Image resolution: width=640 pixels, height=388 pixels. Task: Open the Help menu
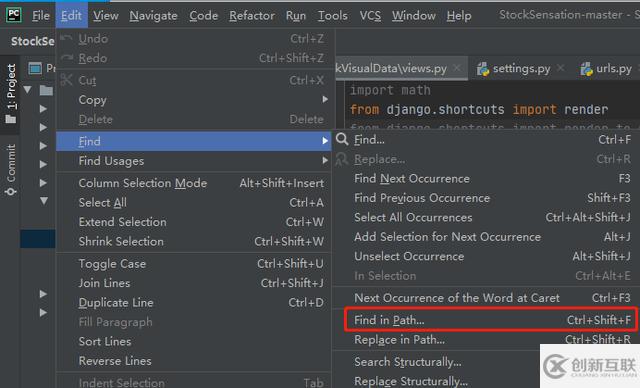pyautogui.click(x=459, y=16)
